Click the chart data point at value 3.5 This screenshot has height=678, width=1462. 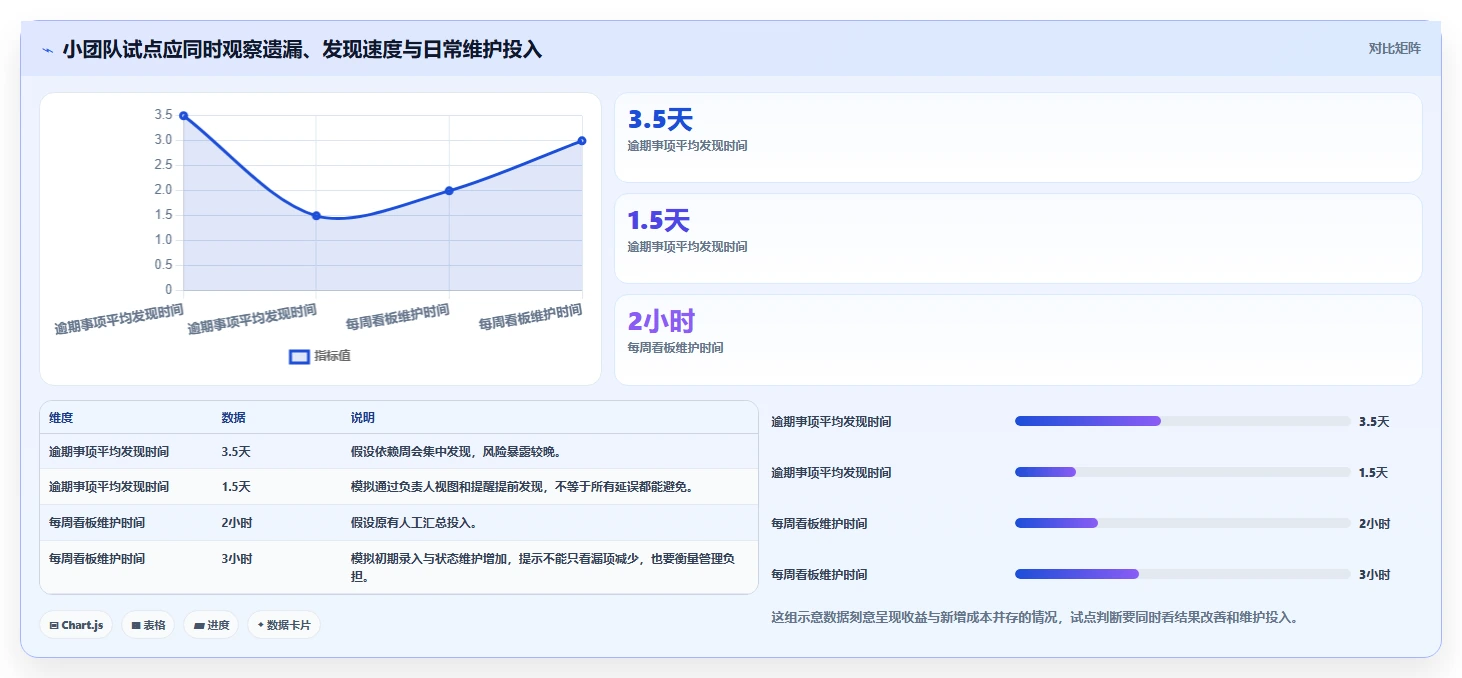[183, 116]
